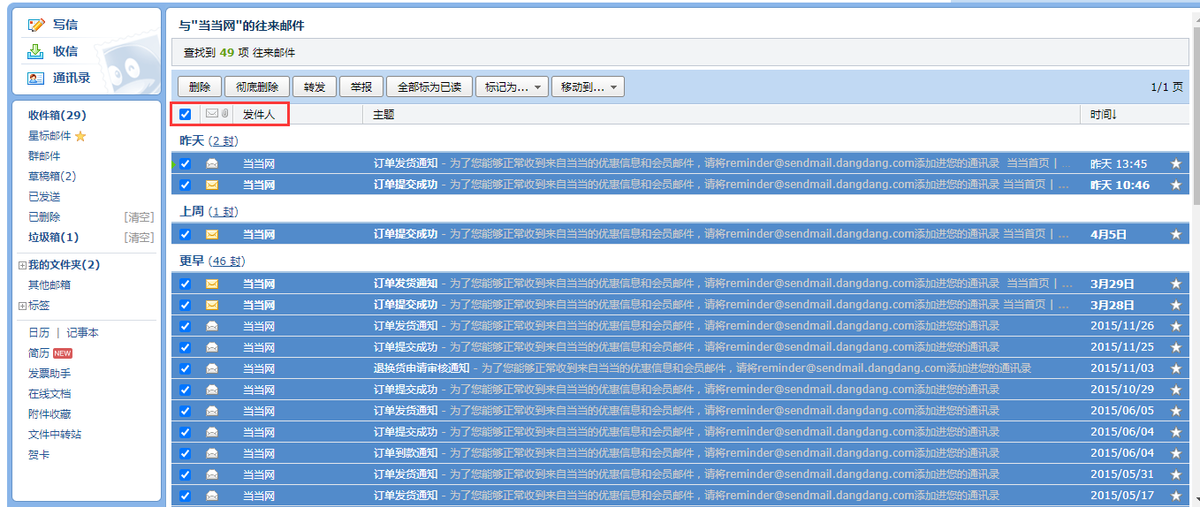The height and width of the screenshot is (507, 1200).
Task: Star the mail dated 2015/10/29
Action: (1176, 389)
